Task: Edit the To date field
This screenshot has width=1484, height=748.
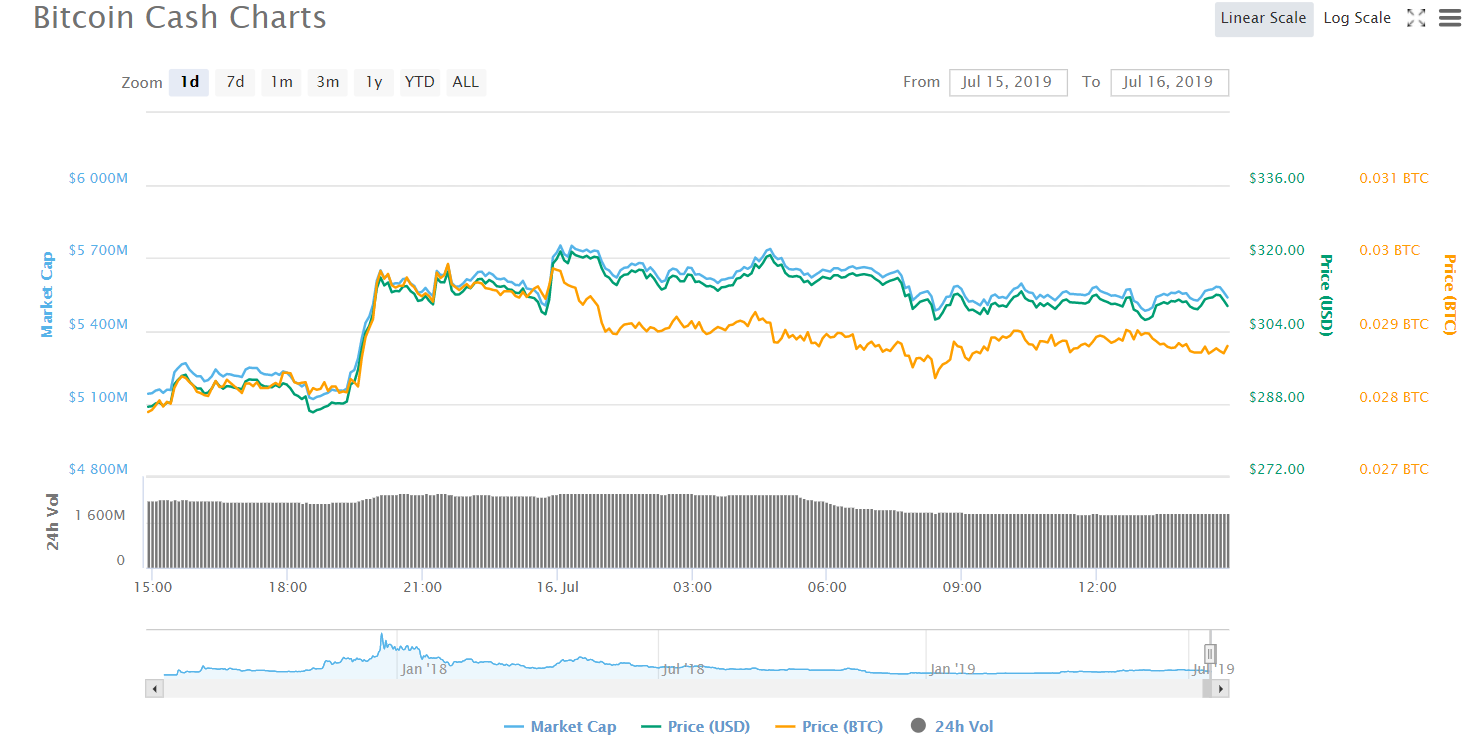Action: coord(1169,82)
